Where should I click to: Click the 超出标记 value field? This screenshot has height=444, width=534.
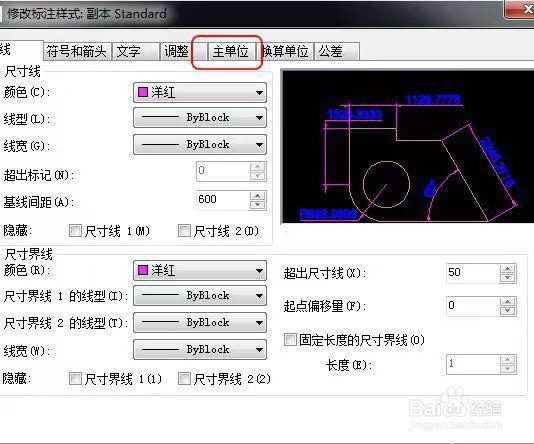pos(223,171)
